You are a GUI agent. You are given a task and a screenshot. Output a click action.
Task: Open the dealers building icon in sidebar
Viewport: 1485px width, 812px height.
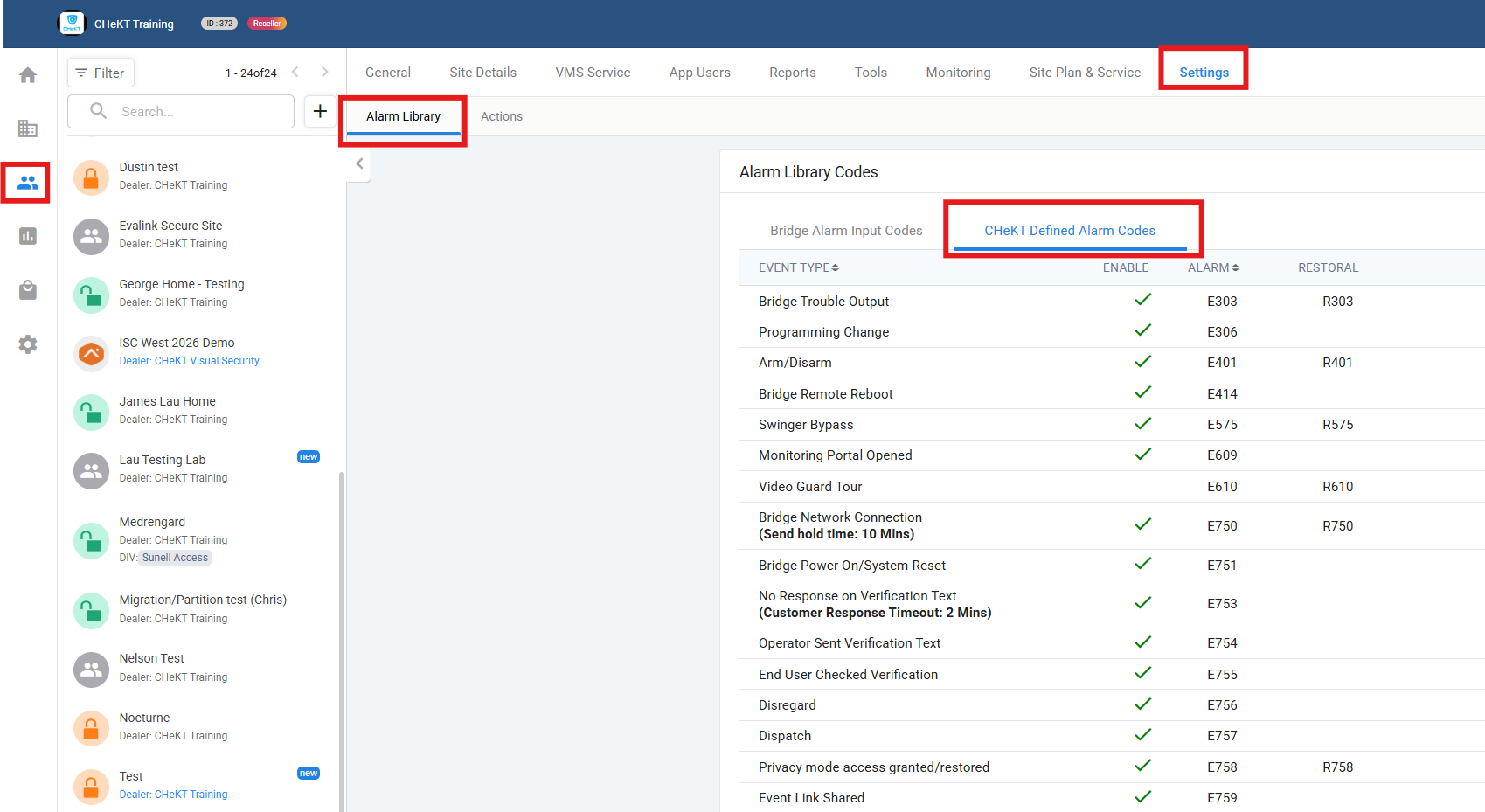click(28, 128)
